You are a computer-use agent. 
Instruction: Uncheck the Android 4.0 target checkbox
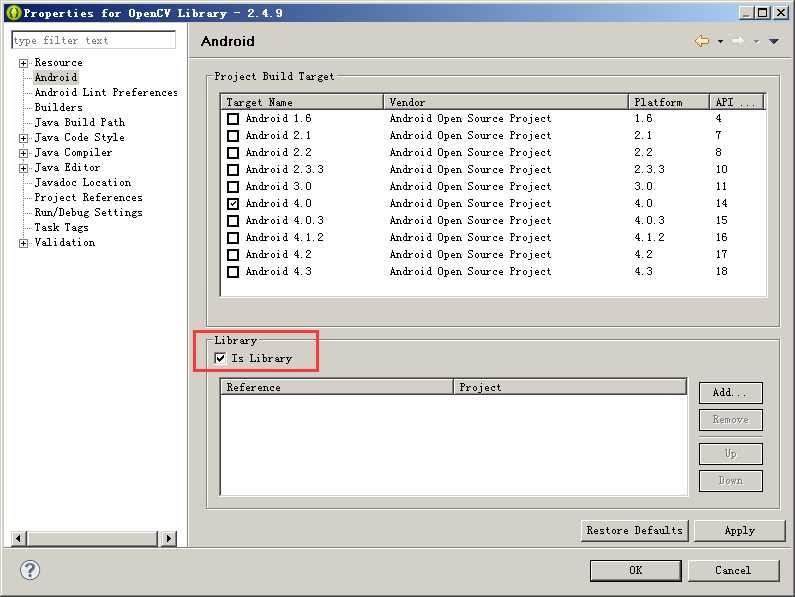point(233,204)
